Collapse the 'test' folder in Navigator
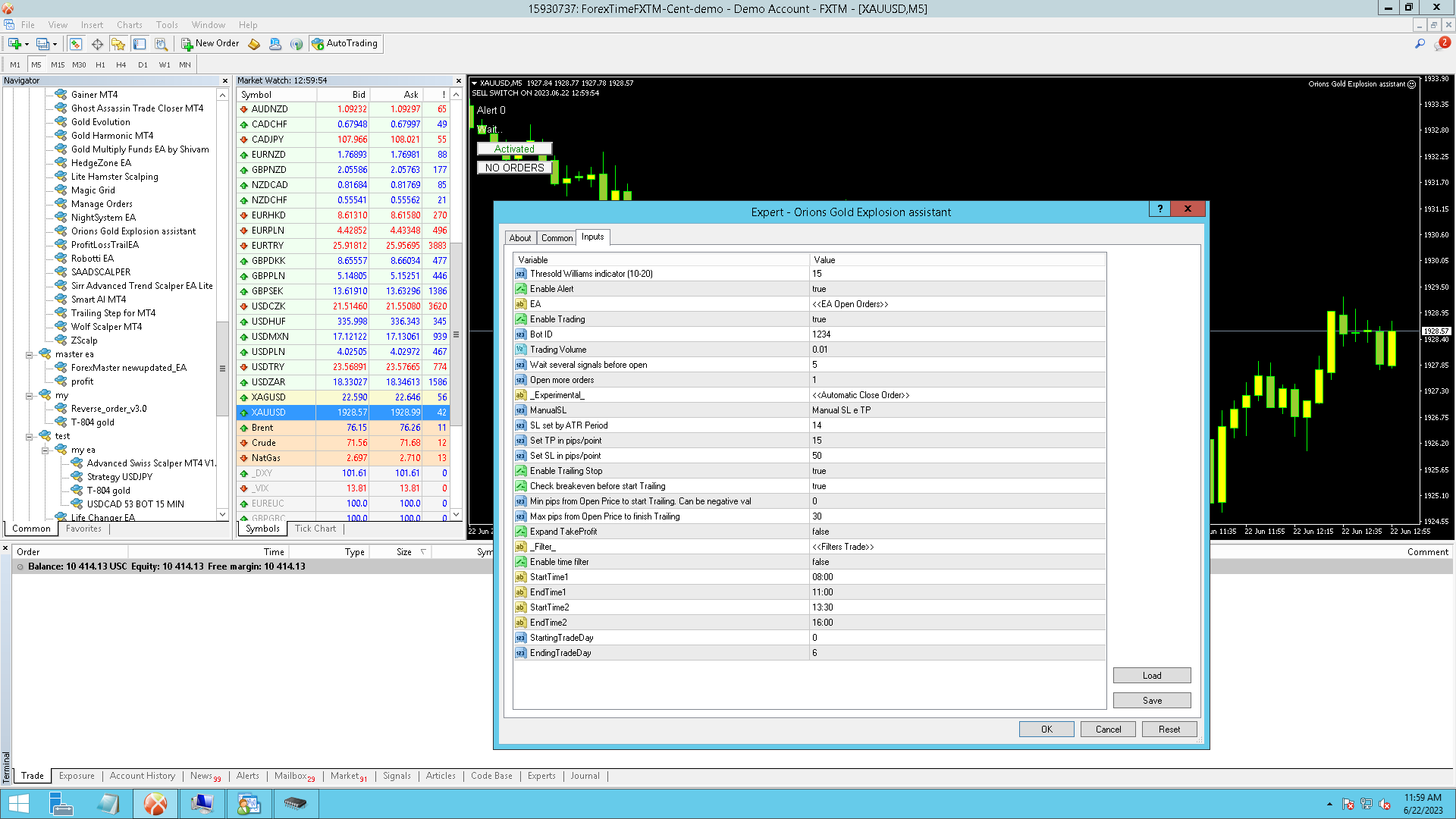 click(30, 436)
